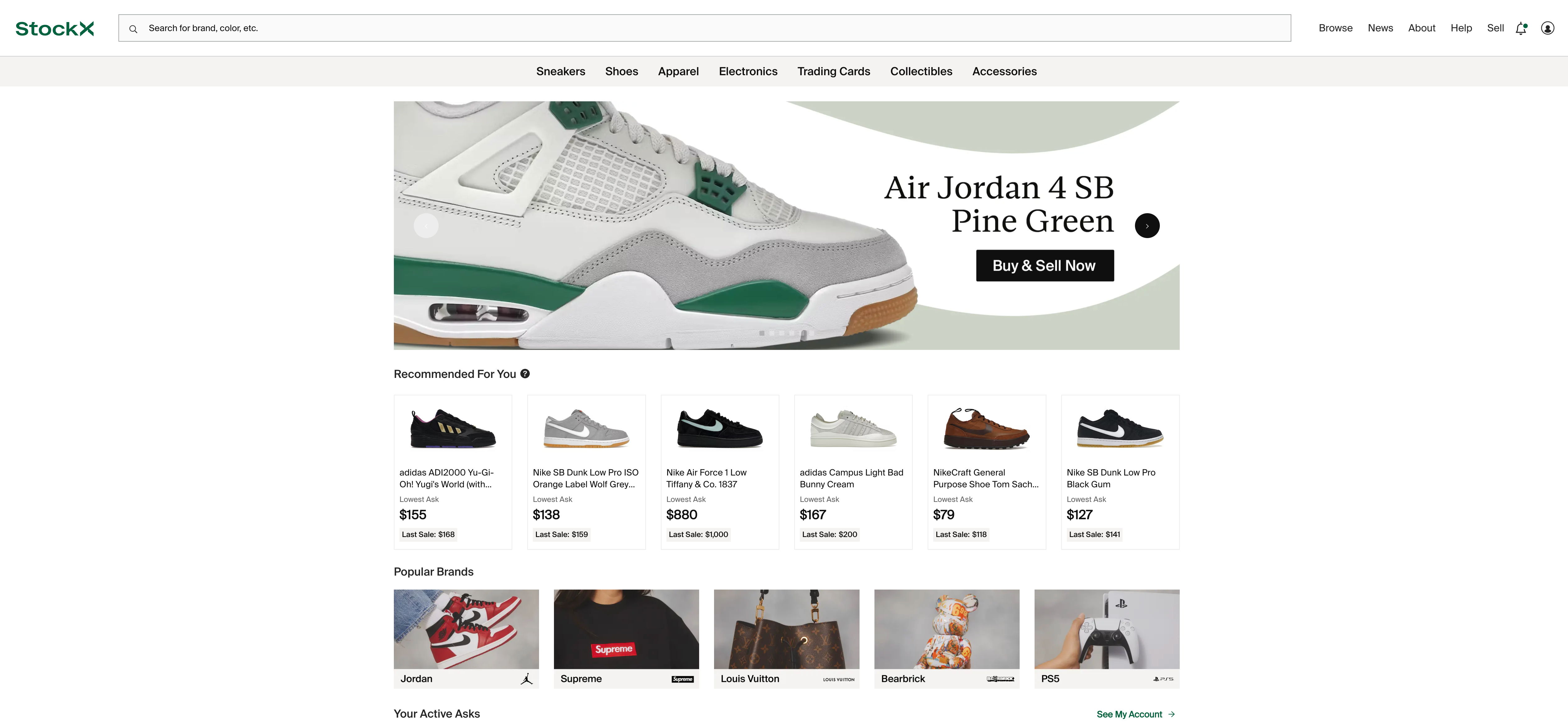Click the $880 lowest ask price
1568x726 pixels.
coord(681,515)
